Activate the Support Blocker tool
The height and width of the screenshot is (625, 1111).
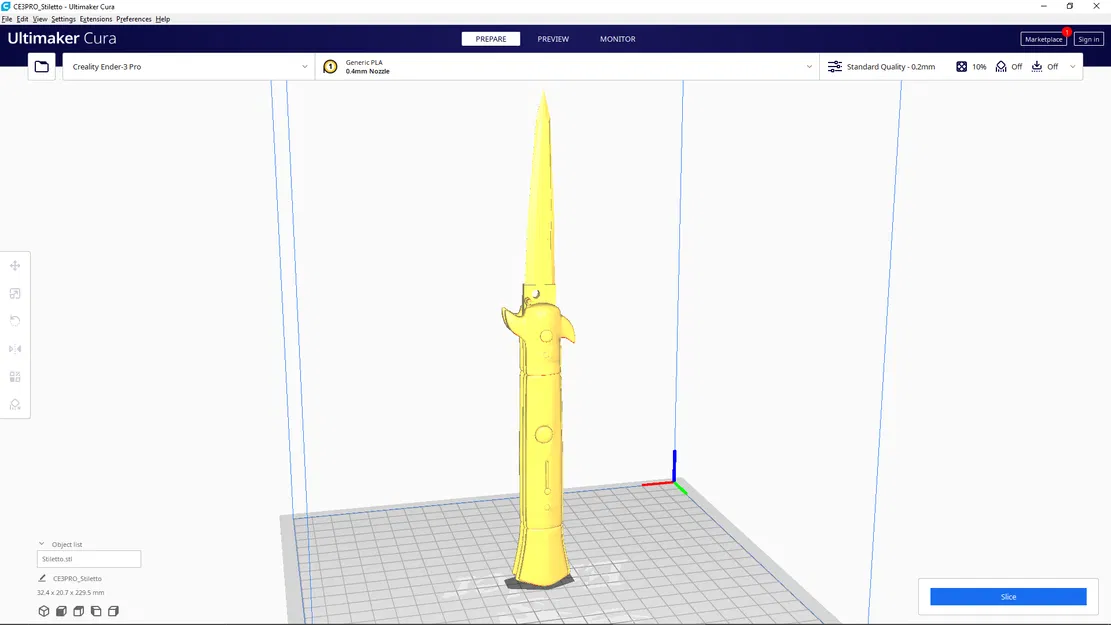pyautogui.click(x=14, y=405)
